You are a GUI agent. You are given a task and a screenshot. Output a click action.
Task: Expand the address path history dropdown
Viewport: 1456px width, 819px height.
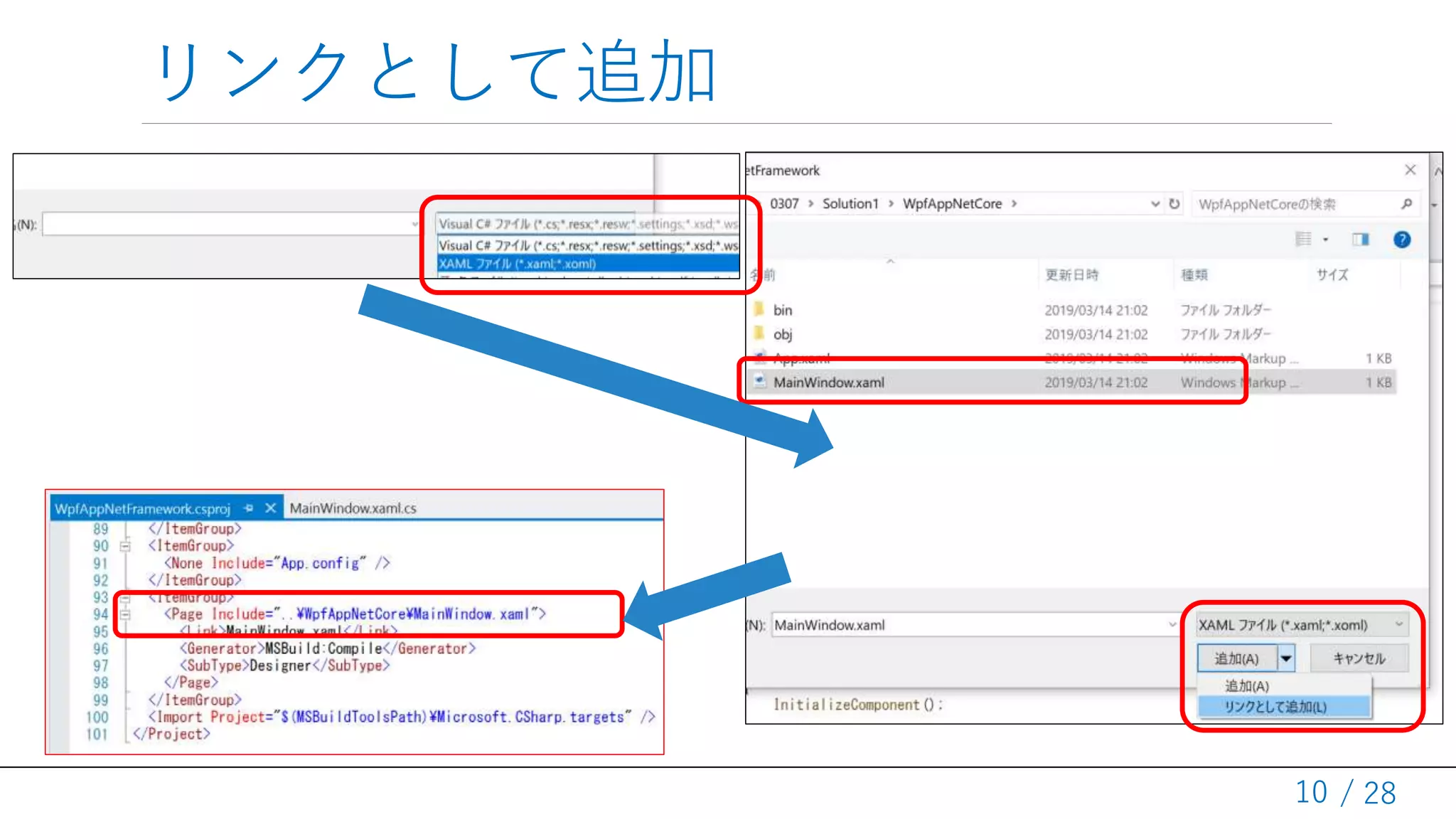pyautogui.click(x=1155, y=204)
